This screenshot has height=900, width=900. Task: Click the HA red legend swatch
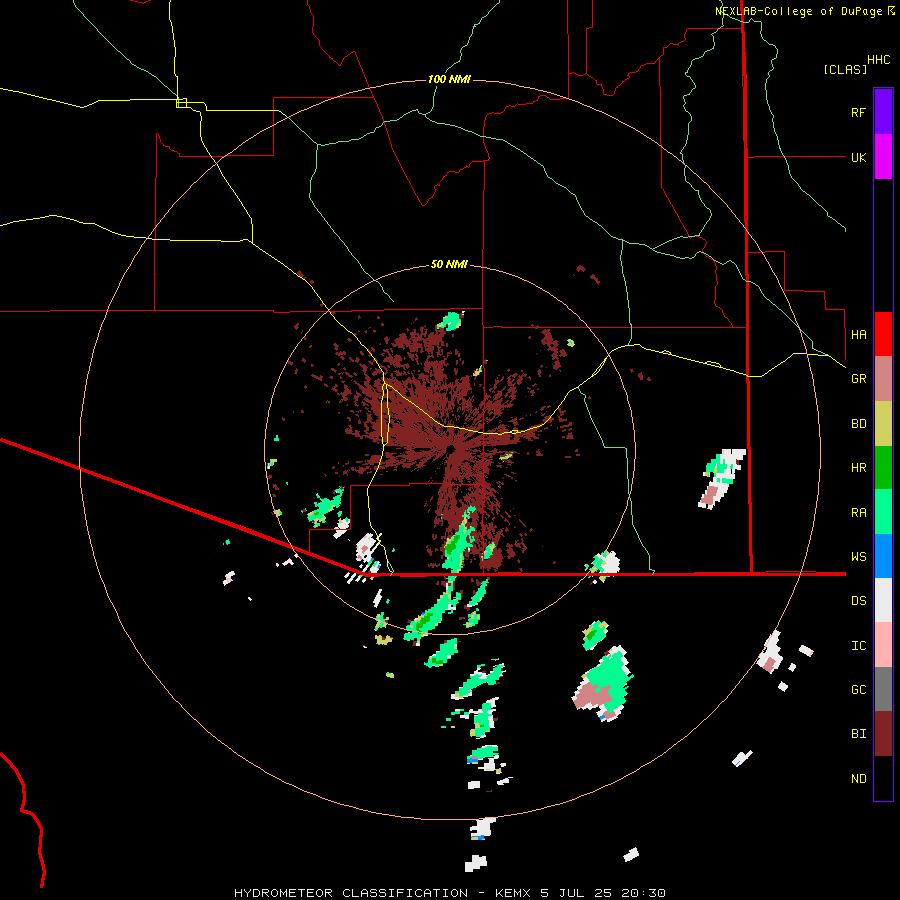(883, 334)
